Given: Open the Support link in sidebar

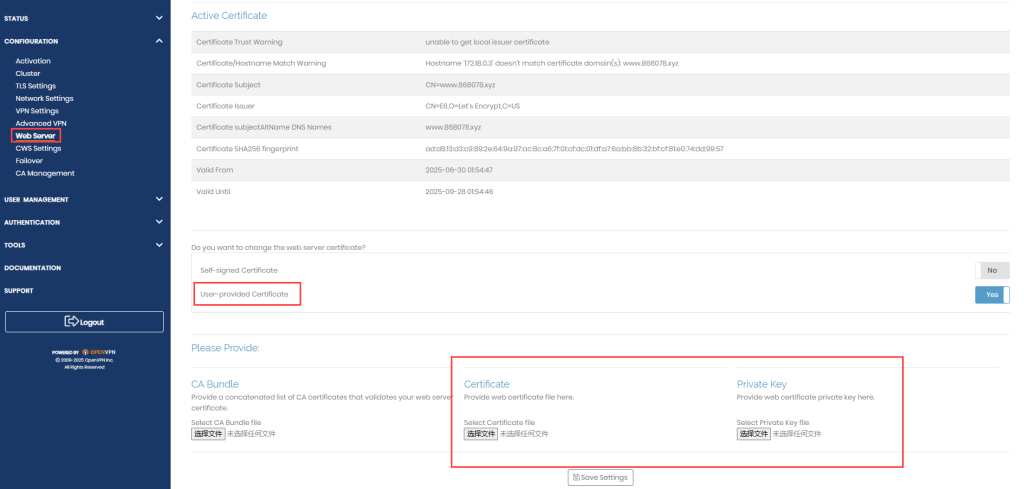Looking at the screenshot, I should (x=19, y=291).
